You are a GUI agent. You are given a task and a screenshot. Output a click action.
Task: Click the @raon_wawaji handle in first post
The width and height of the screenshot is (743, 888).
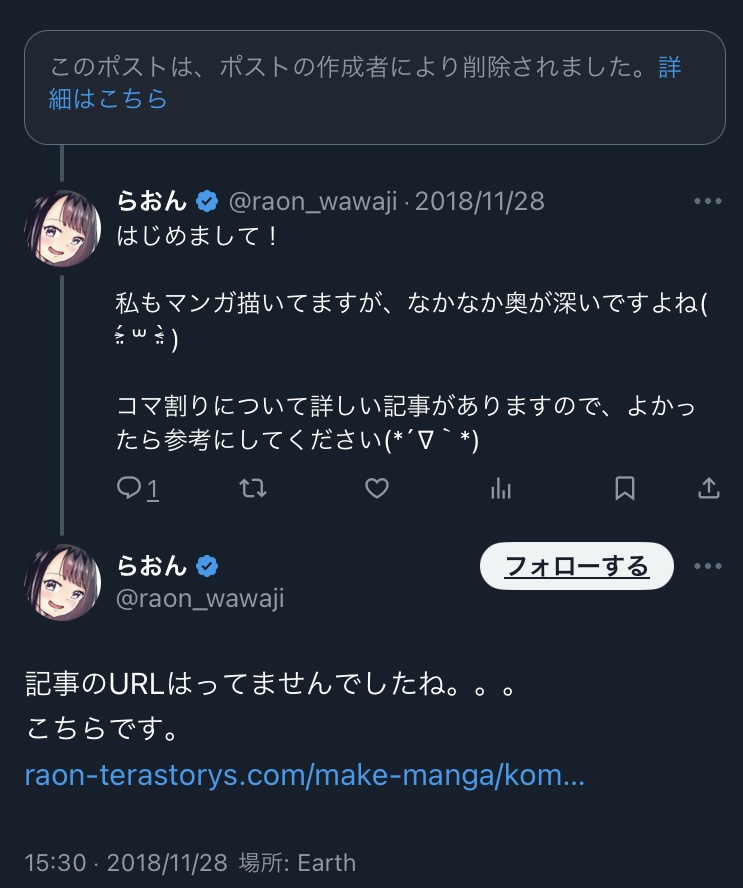click(314, 201)
